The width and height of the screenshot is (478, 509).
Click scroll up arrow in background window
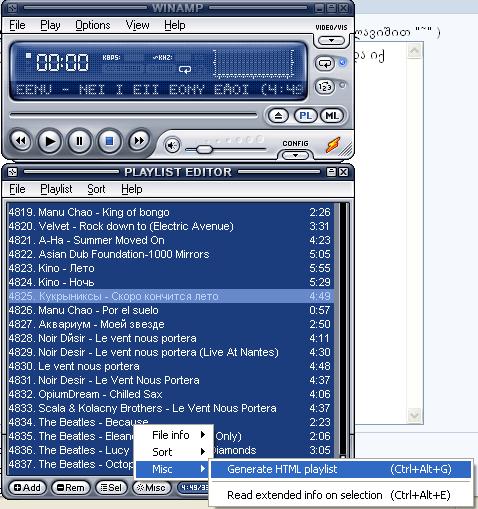(x=415, y=51)
